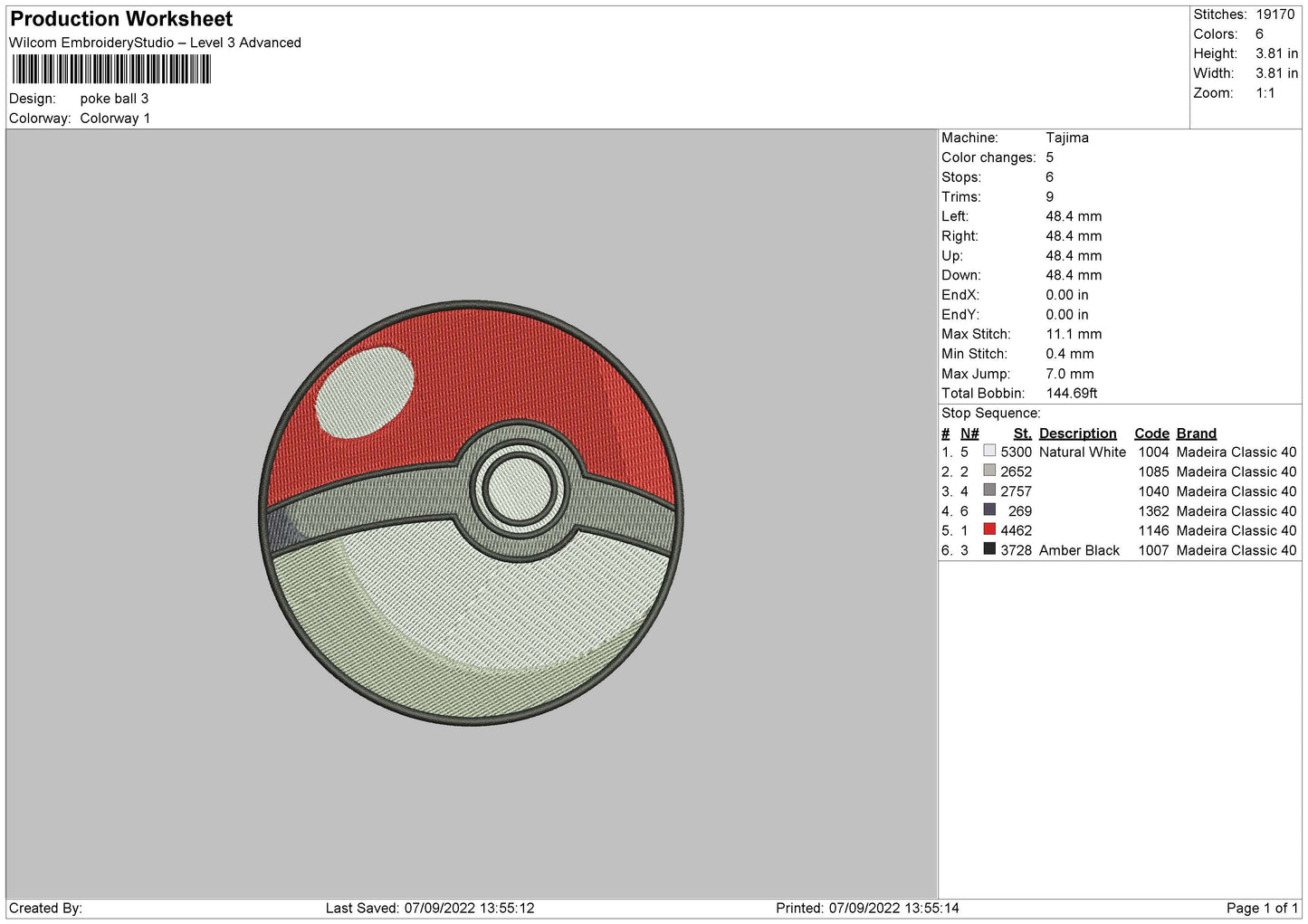Screen dimensions: 1308x924
Task: Click the purple-gray swatch for code 1362
Action: (x=989, y=510)
